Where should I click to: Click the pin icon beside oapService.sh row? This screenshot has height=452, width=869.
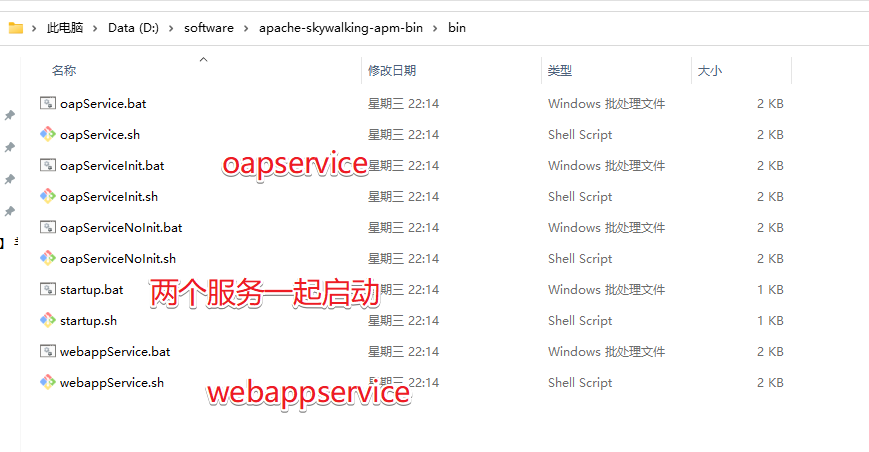click(x=9, y=147)
